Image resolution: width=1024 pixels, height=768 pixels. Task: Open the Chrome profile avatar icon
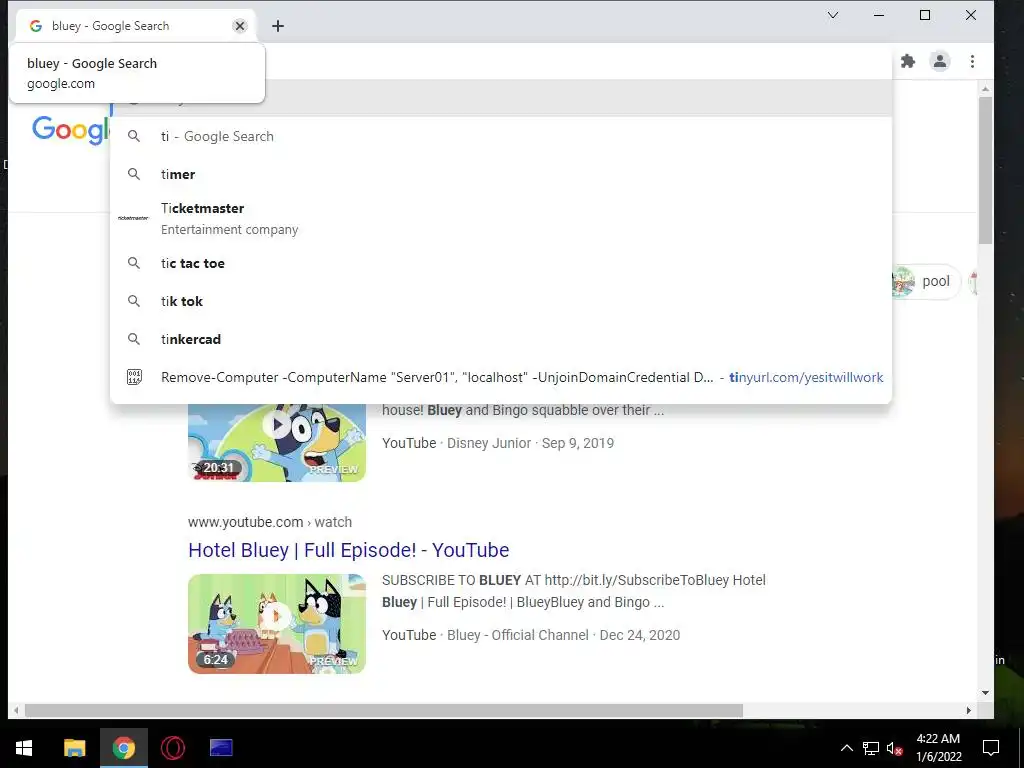[x=940, y=61]
